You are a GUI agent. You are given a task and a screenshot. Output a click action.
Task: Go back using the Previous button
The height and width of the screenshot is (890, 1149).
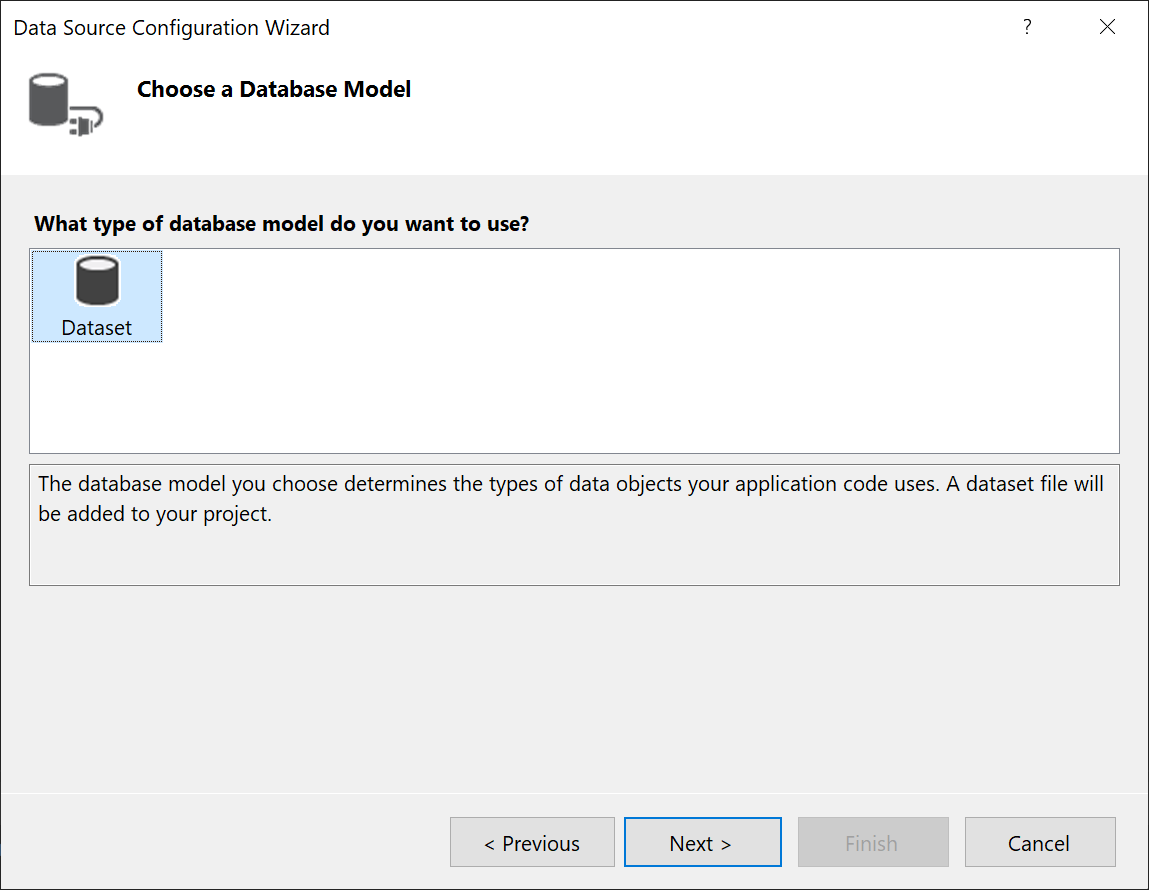coord(532,842)
